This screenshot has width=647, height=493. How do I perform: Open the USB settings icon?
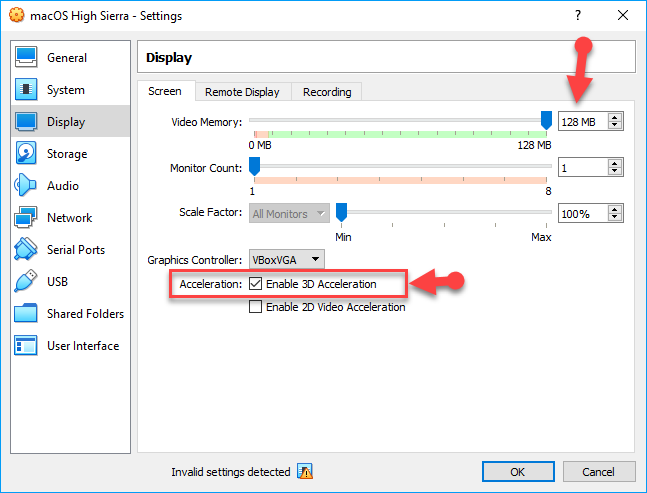pyautogui.click(x=27, y=282)
